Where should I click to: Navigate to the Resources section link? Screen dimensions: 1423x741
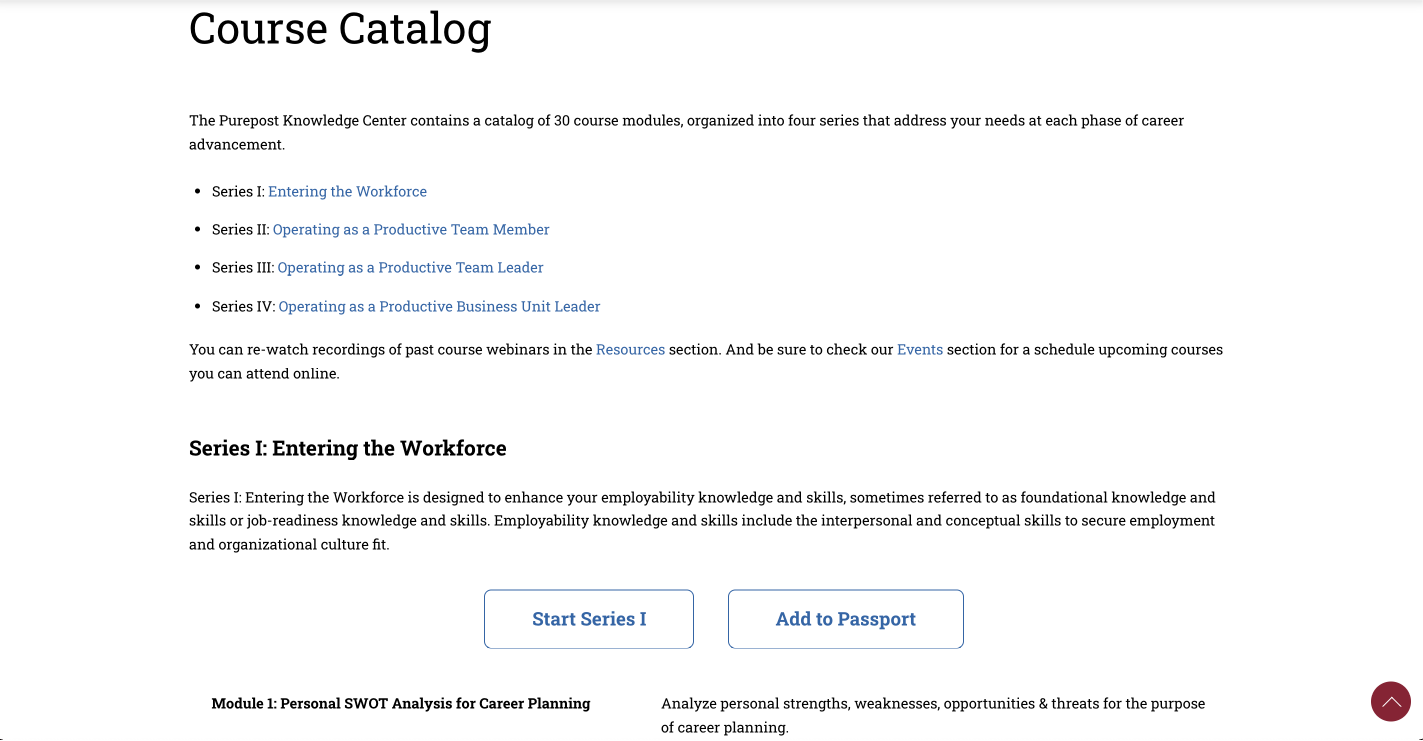(x=630, y=349)
